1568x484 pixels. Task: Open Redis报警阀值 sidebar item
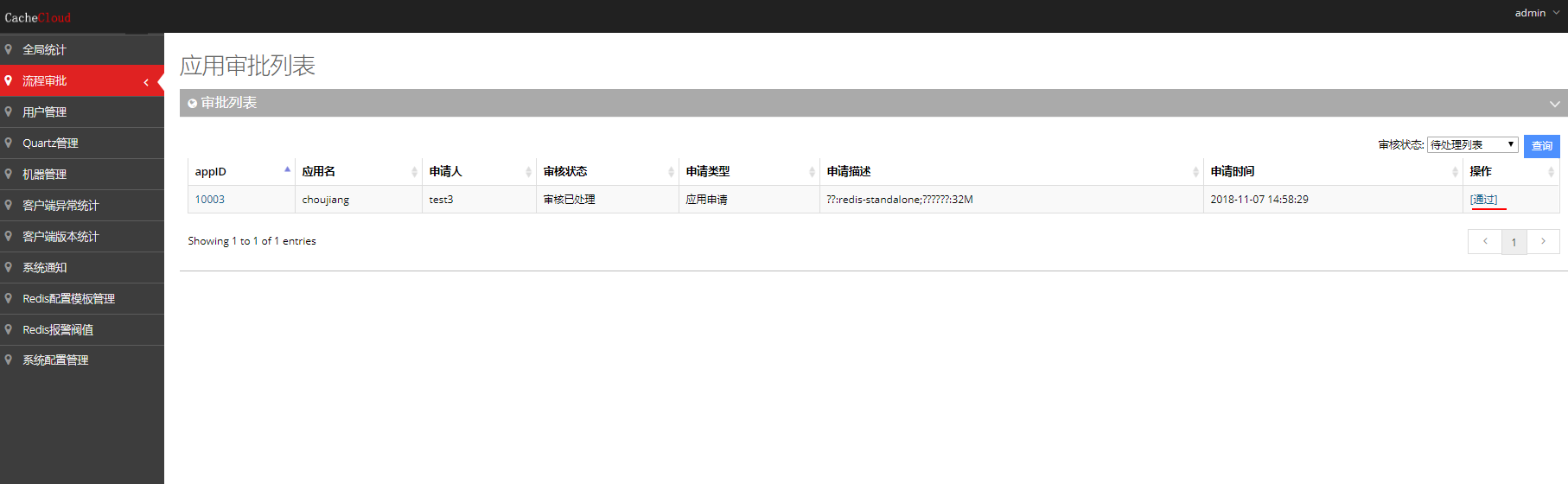pyautogui.click(x=82, y=330)
